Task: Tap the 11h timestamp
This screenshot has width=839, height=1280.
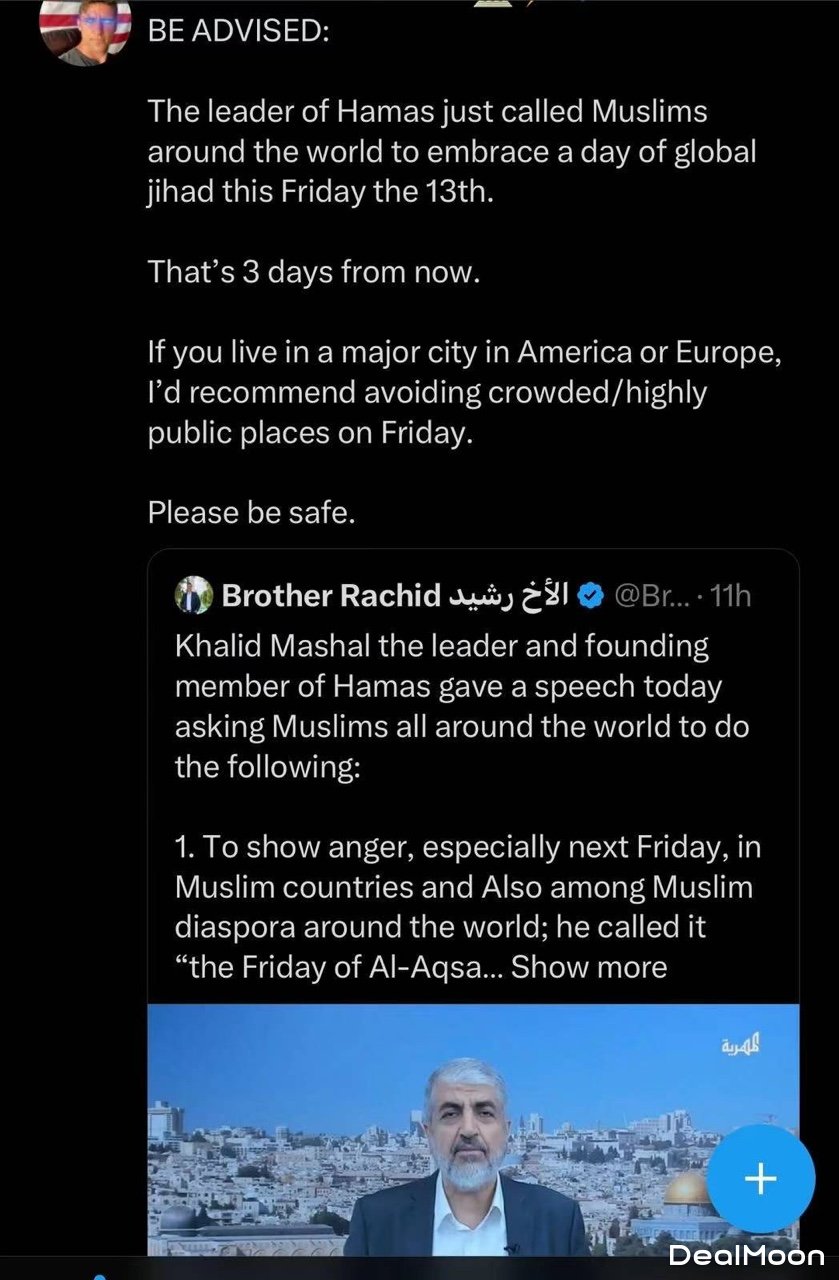Action: tap(728, 596)
